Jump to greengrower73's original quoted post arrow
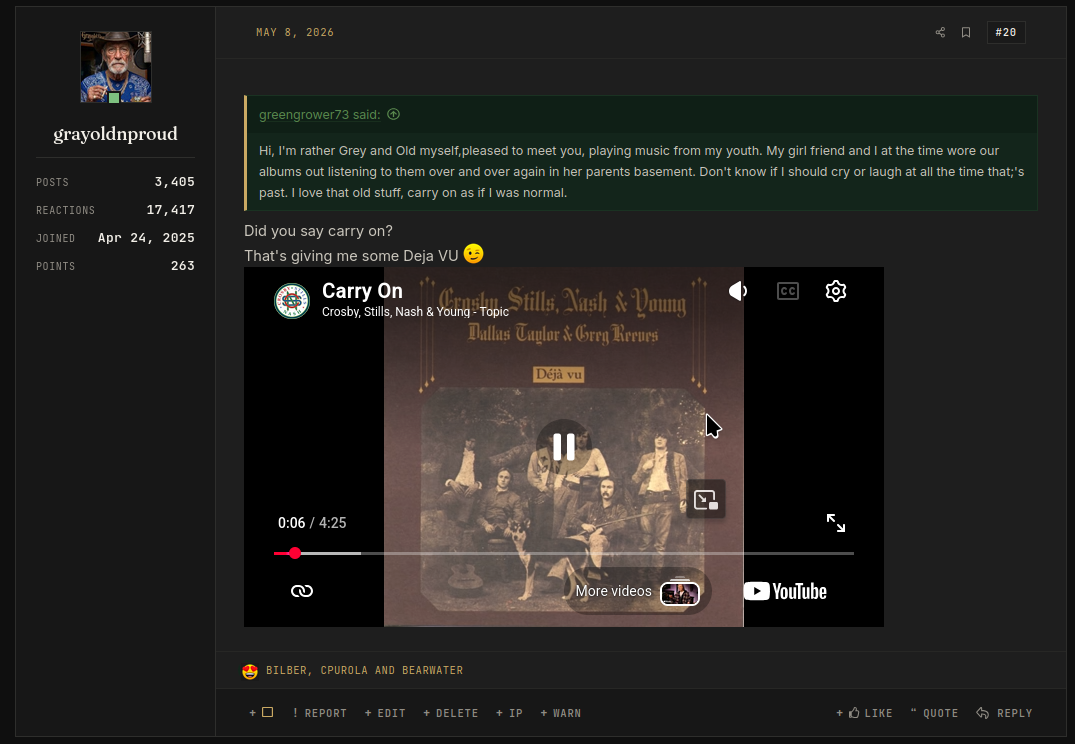This screenshot has height=744, width=1075. click(x=394, y=114)
